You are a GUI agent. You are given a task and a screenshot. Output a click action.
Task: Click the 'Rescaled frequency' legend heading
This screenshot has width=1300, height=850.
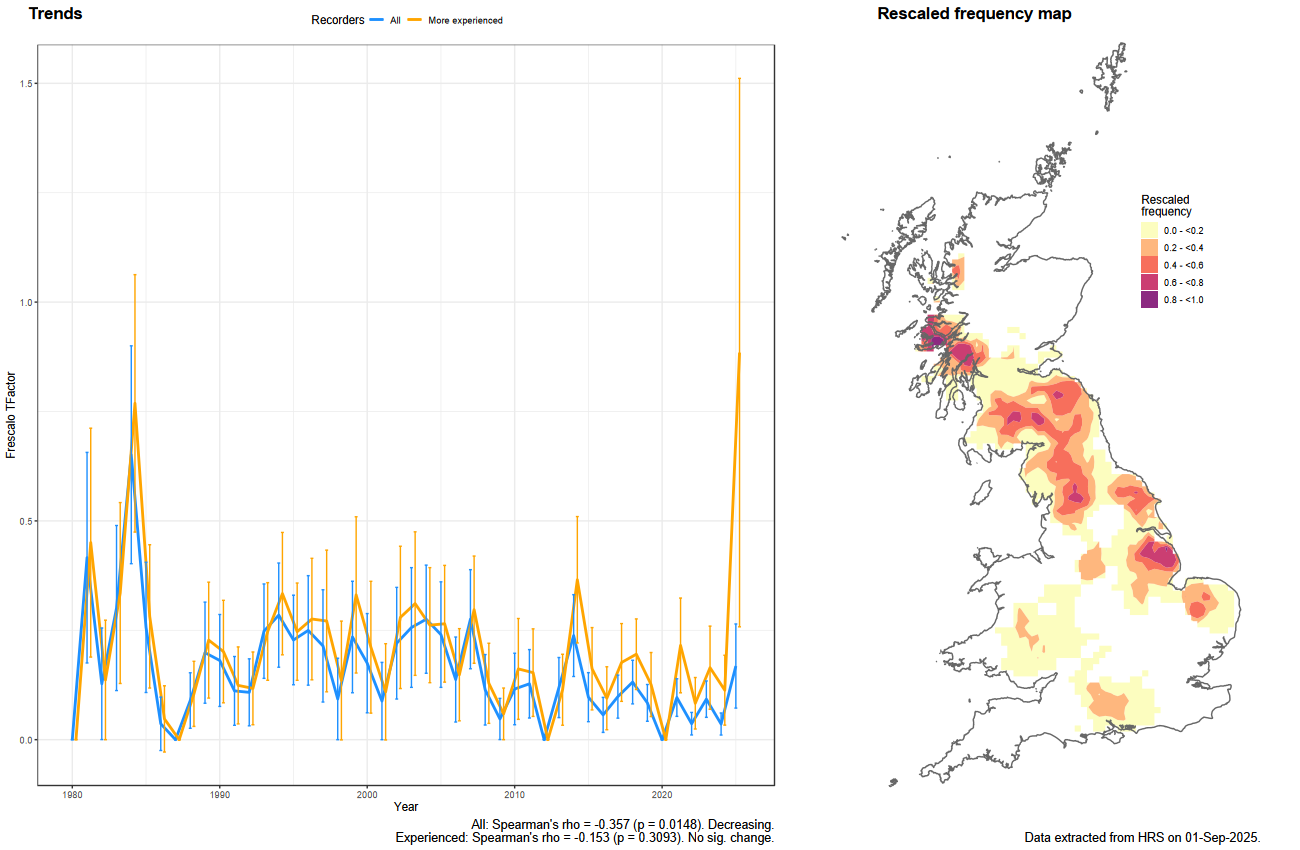1166,206
